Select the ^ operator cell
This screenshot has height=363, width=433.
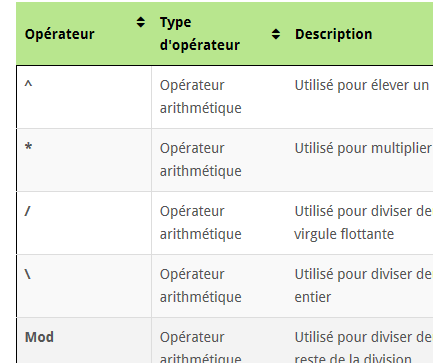84,97
